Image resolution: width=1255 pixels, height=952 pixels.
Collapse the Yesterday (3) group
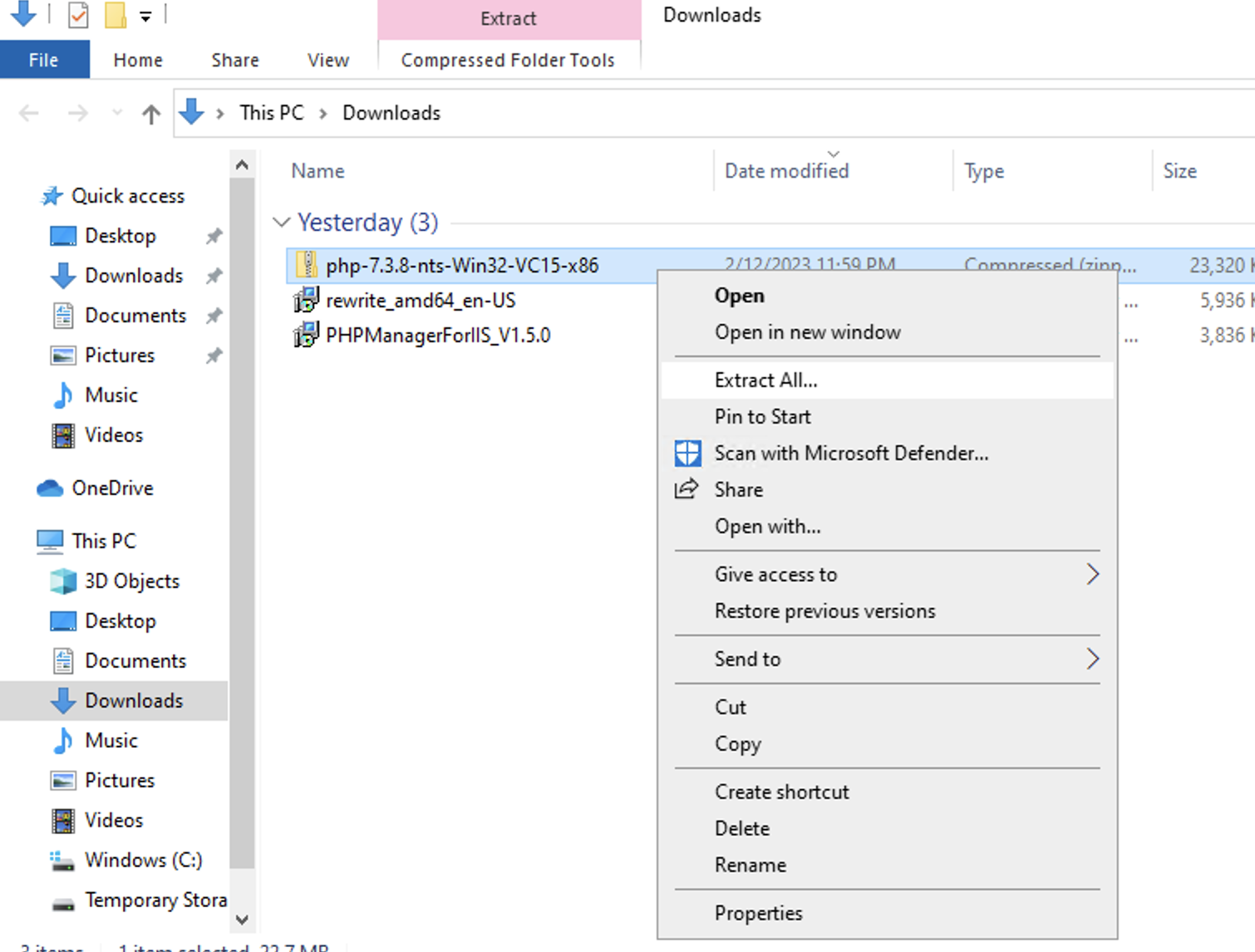pos(282,223)
